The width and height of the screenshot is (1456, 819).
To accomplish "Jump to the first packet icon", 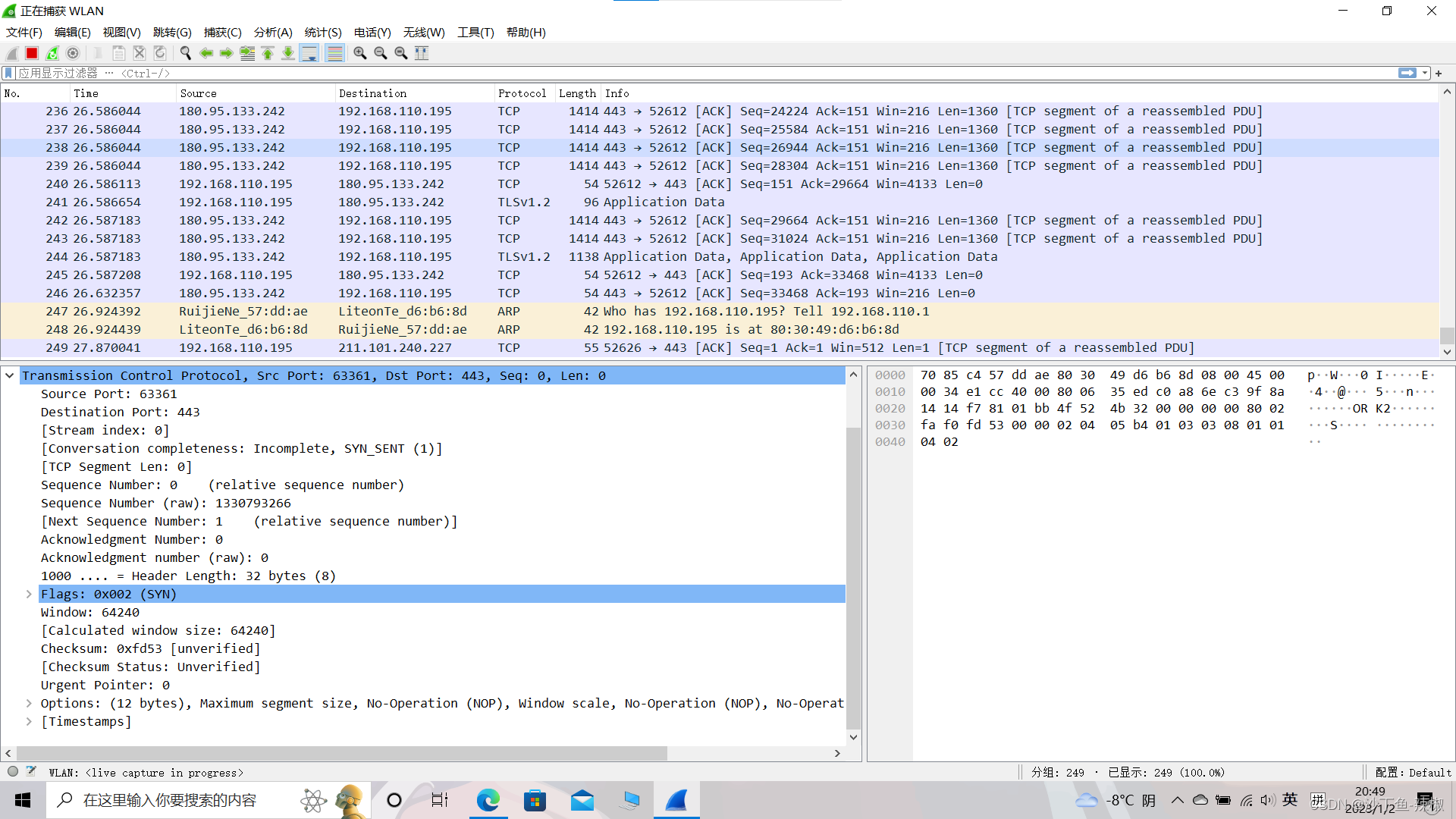I will click(x=268, y=53).
